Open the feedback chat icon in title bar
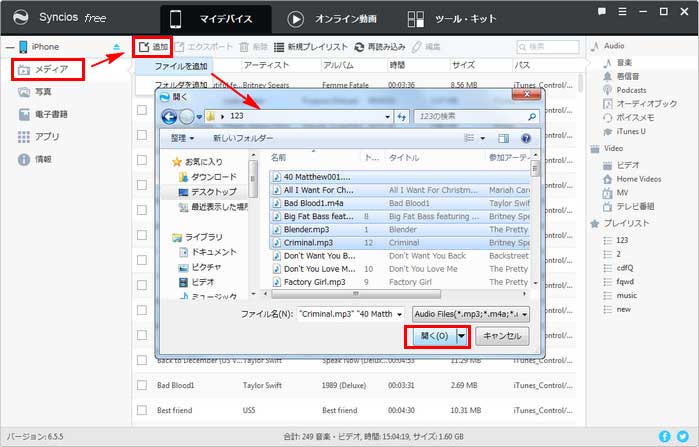The height and width of the screenshot is (447, 699). pos(601,12)
